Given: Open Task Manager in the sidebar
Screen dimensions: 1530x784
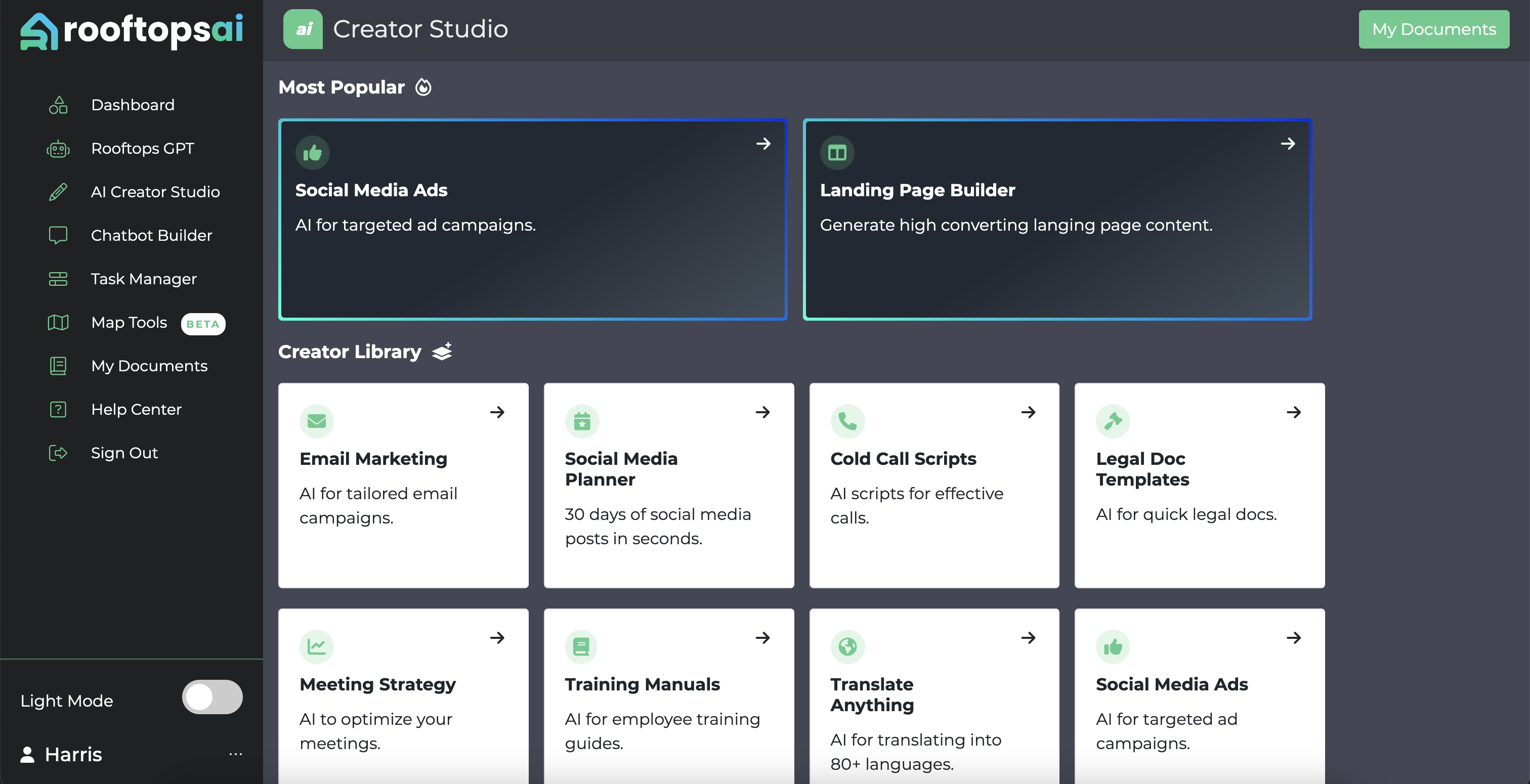Looking at the screenshot, I should [143, 279].
